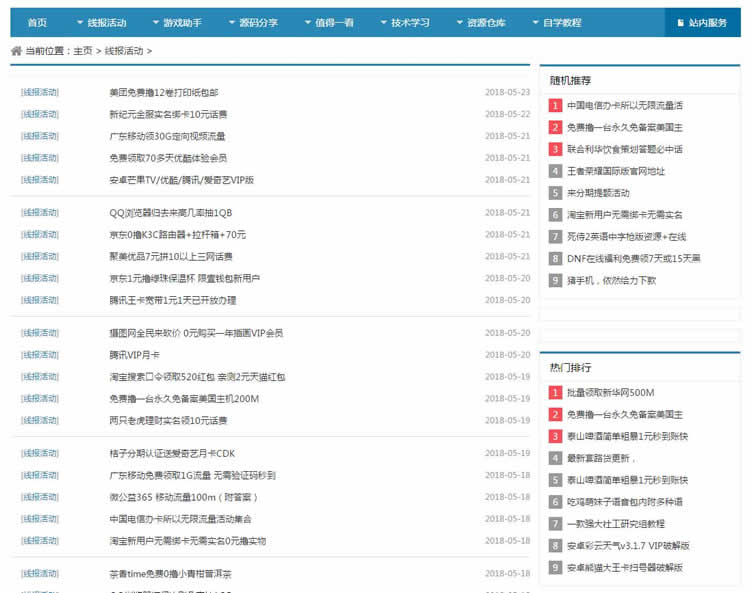The height and width of the screenshot is (593, 752).
Task: Select grey rank badge 5 in 随机推荐
Action: [x=555, y=193]
